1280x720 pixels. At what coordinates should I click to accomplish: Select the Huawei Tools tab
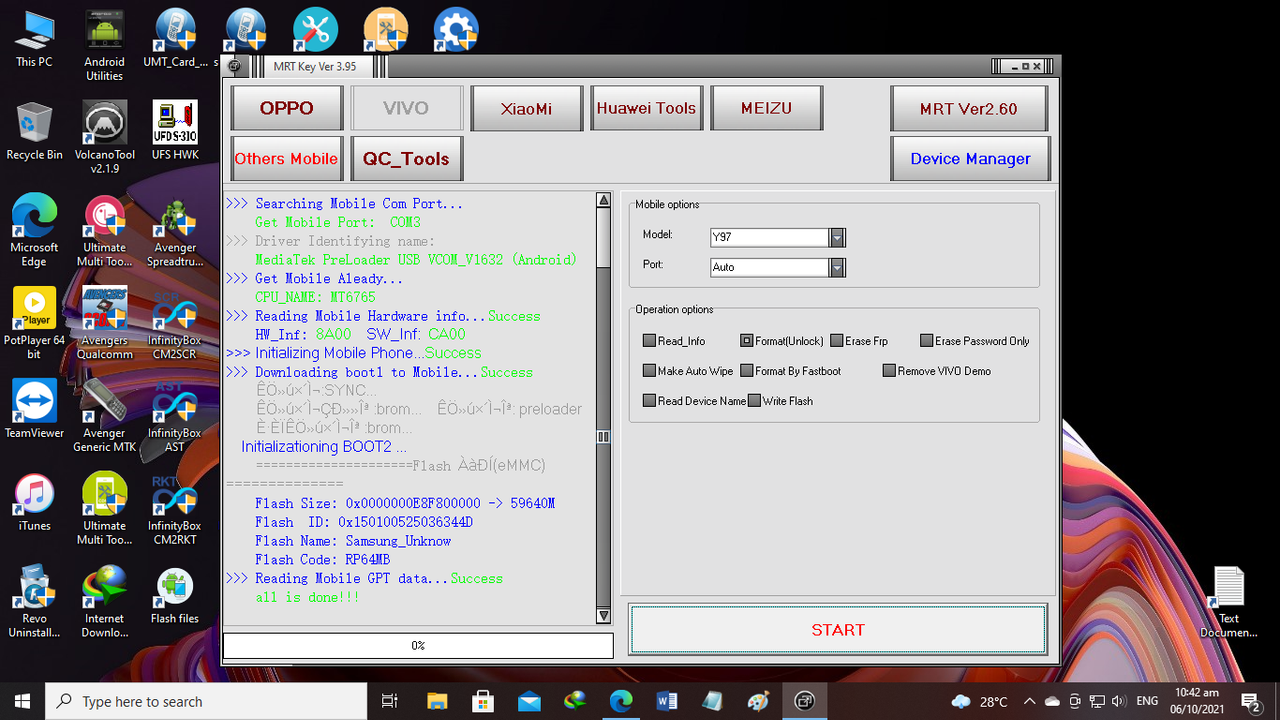point(646,108)
